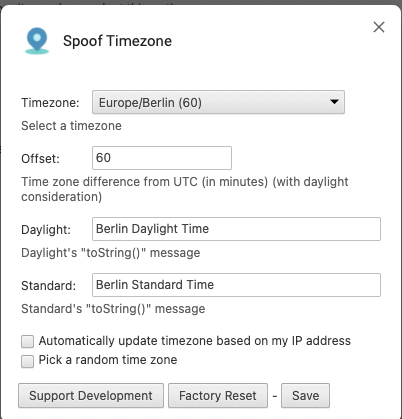Focus the Offset field containing 60
Screen dimensions: 402x419
(x=162, y=158)
